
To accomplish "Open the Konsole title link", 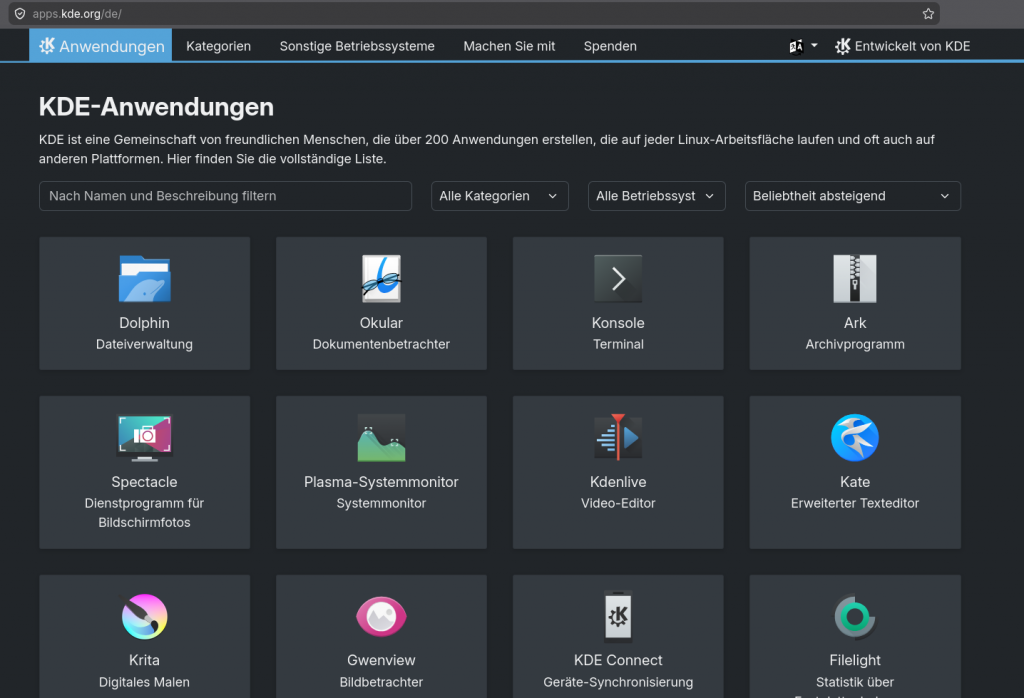I will pyautogui.click(x=618, y=323).
